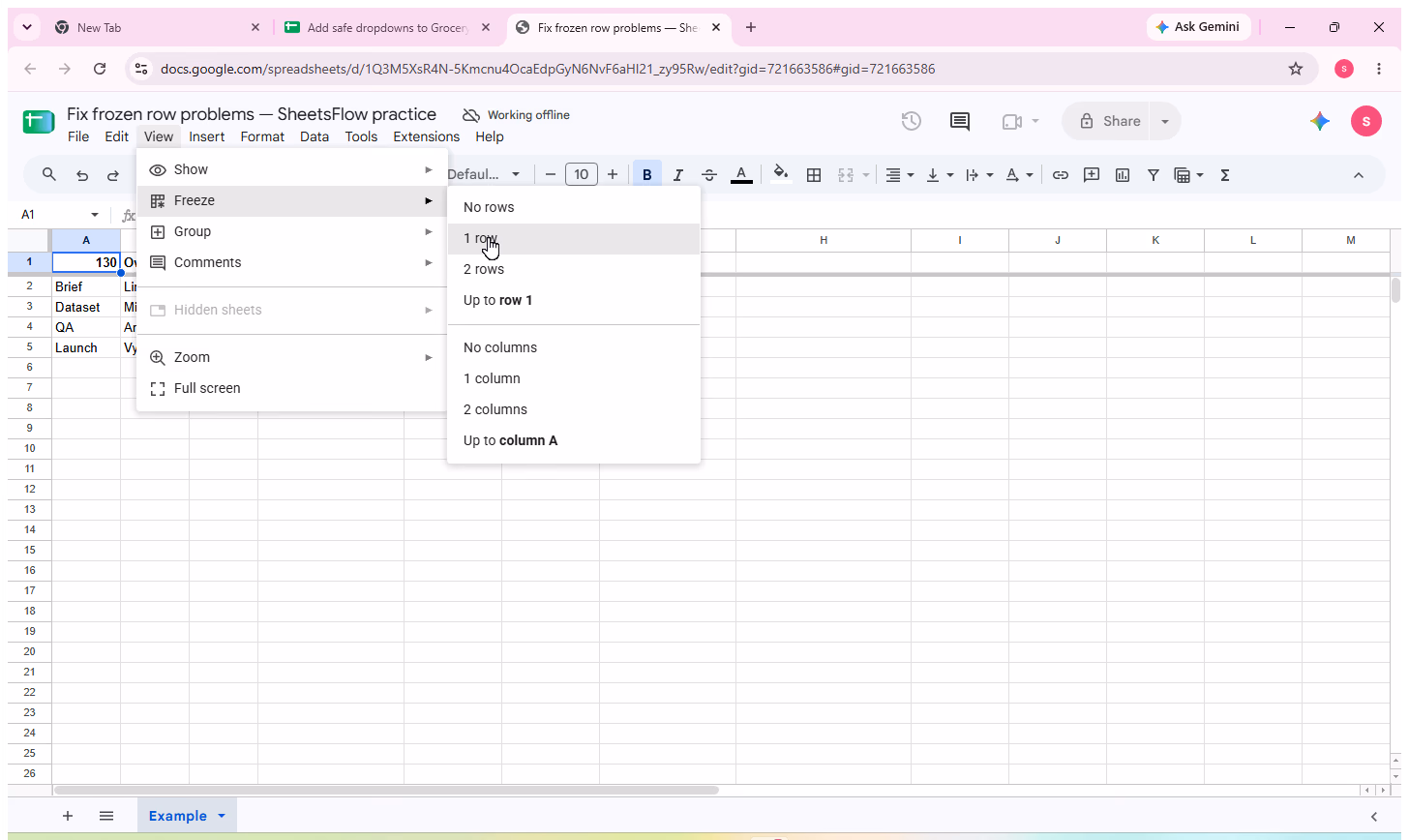Click the Share button
The width and height of the screenshot is (1409, 840).
coord(1108,121)
